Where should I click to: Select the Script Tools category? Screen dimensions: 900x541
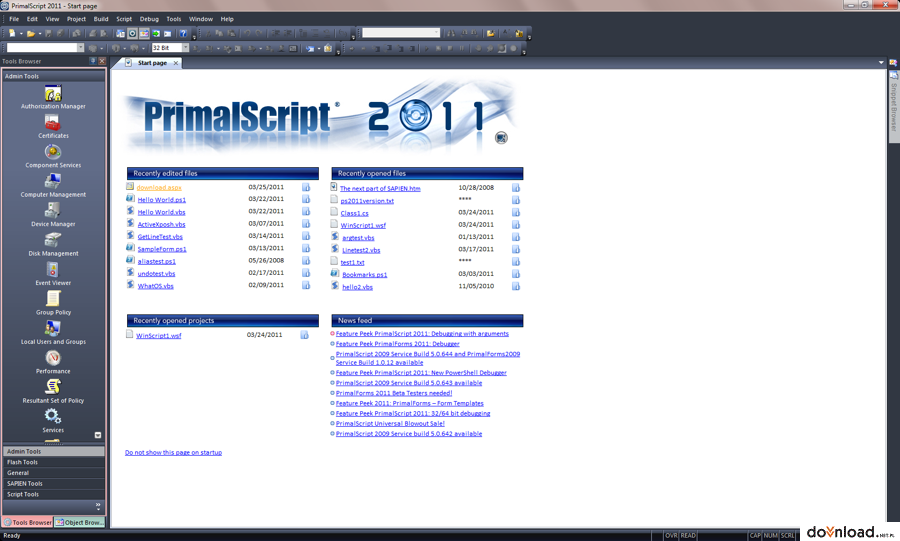pyautogui.click(x=53, y=495)
